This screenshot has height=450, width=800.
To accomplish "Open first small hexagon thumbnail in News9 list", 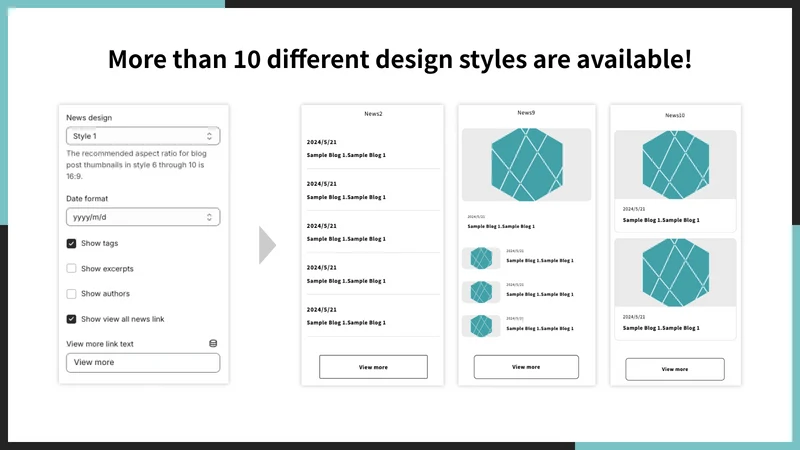I will [x=481, y=258].
